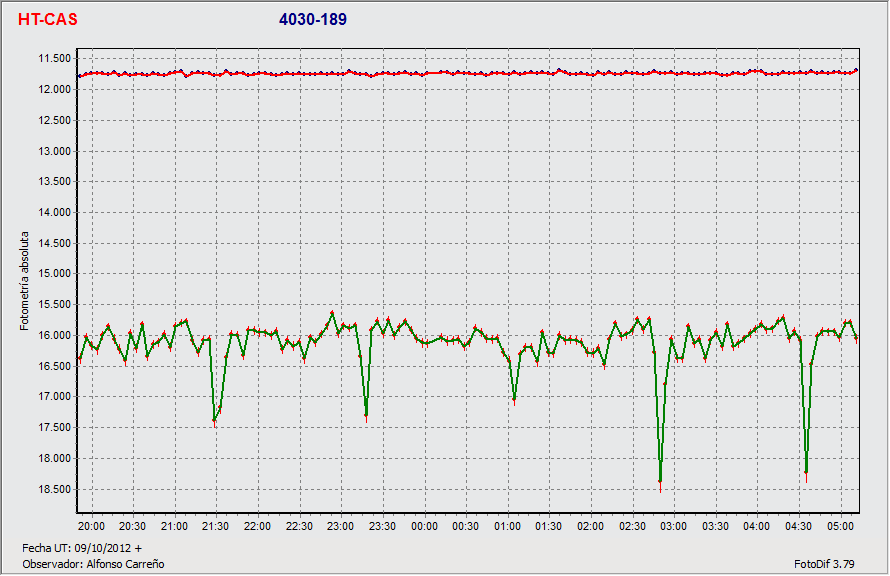The image size is (890, 576).
Task: Click the 20:00 time axis label
Action: pos(91,526)
